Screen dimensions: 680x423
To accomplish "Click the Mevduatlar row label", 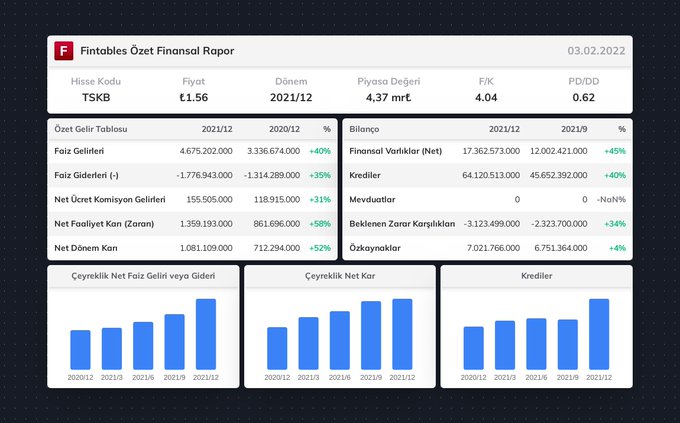I will coord(372,200).
